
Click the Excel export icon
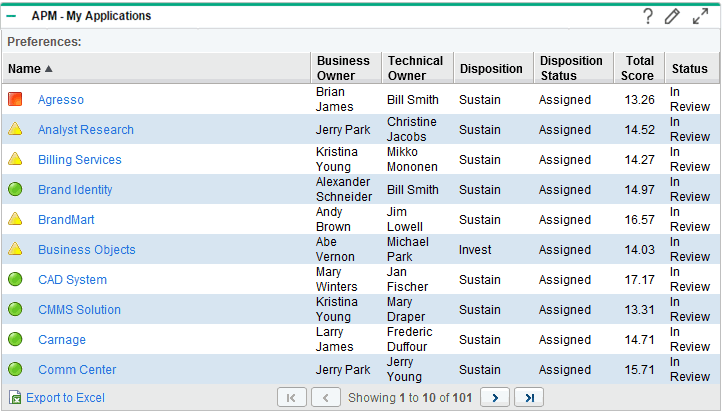coord(15,398)
